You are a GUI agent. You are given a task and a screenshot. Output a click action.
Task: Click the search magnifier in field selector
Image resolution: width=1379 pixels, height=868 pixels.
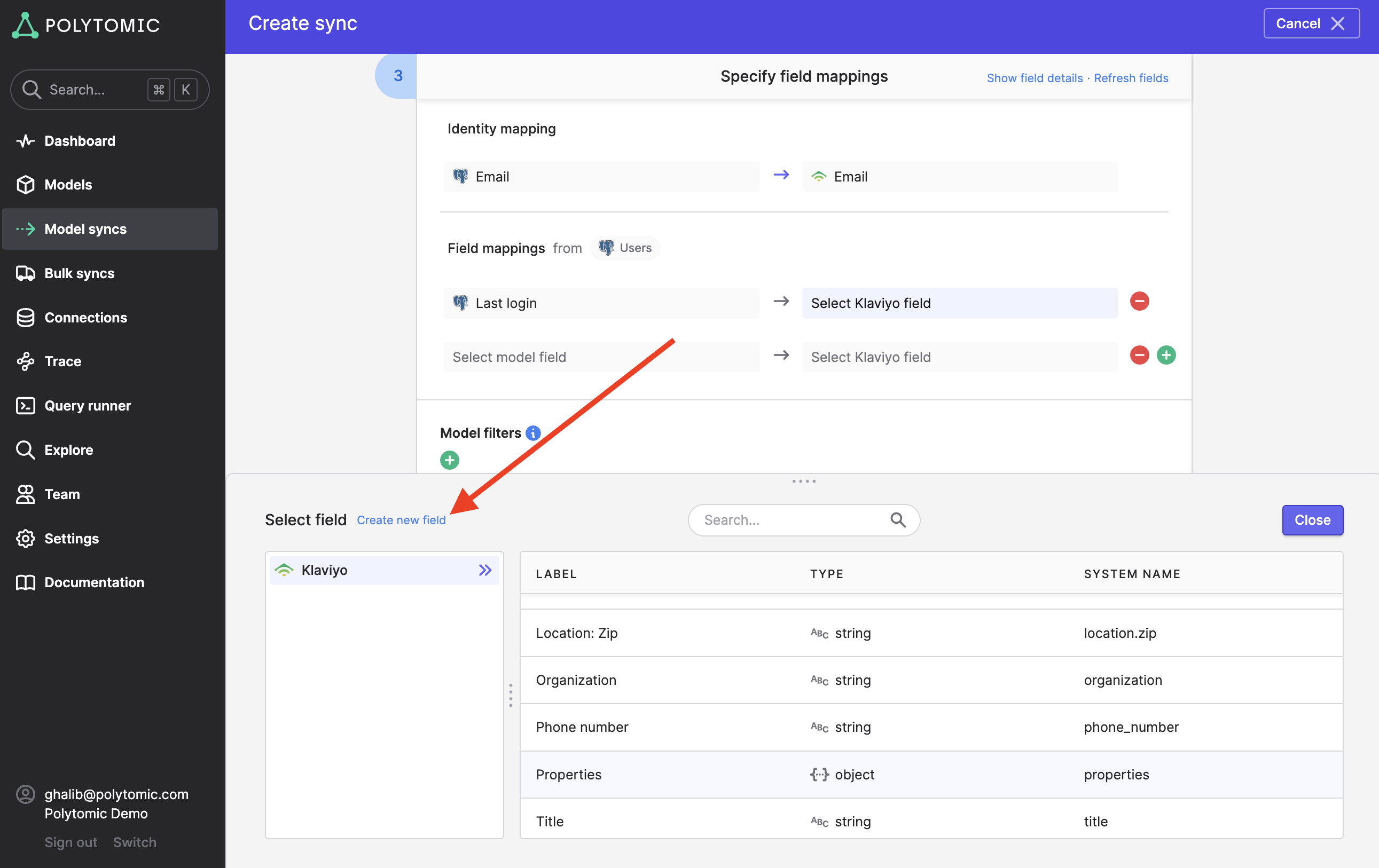coord(897,520)
